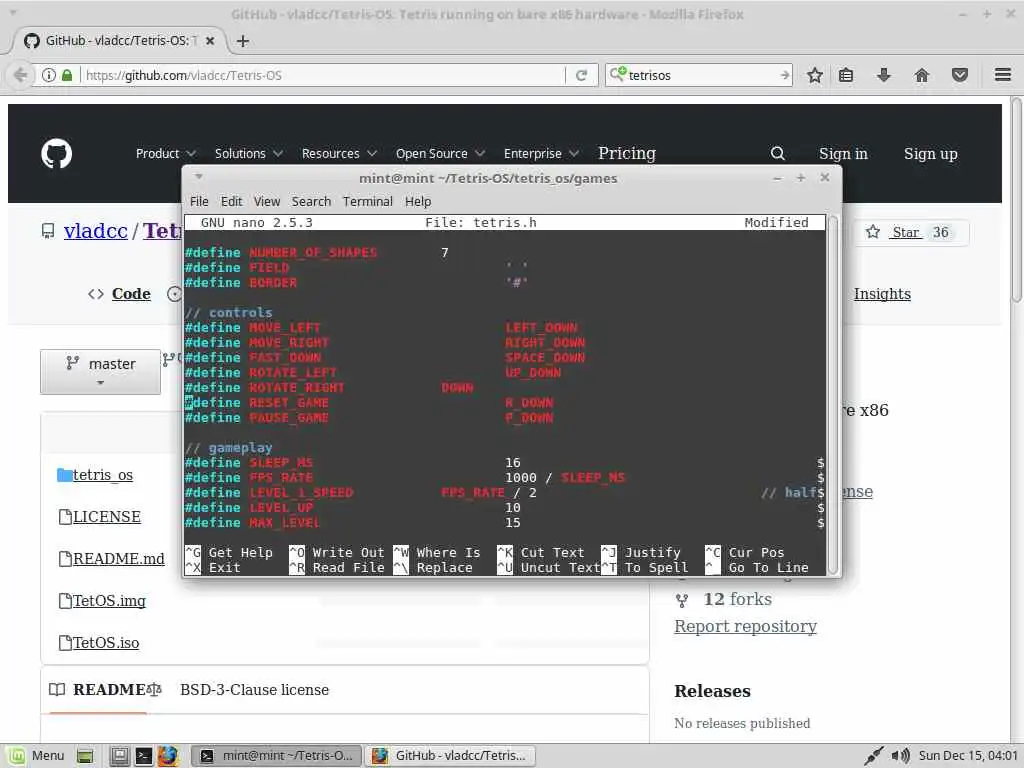1024x768 pixels.
Task: Launch Firefox from the panel launcher icon
Action: point(167,756)
